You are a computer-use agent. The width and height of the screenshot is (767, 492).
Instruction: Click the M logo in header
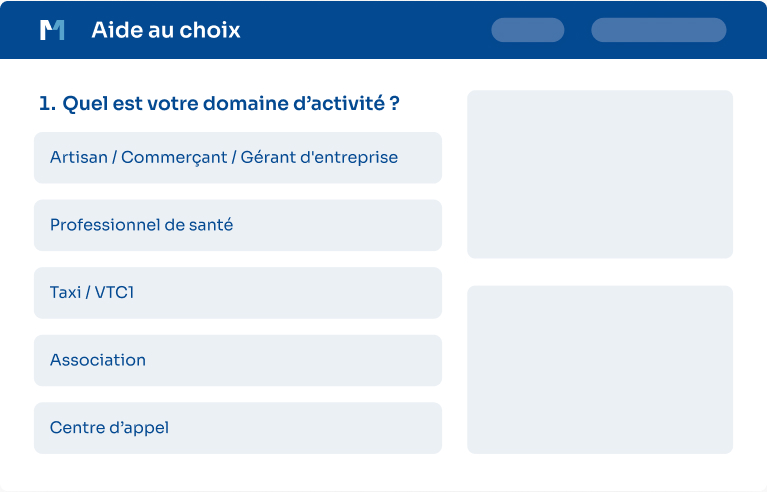52,30
